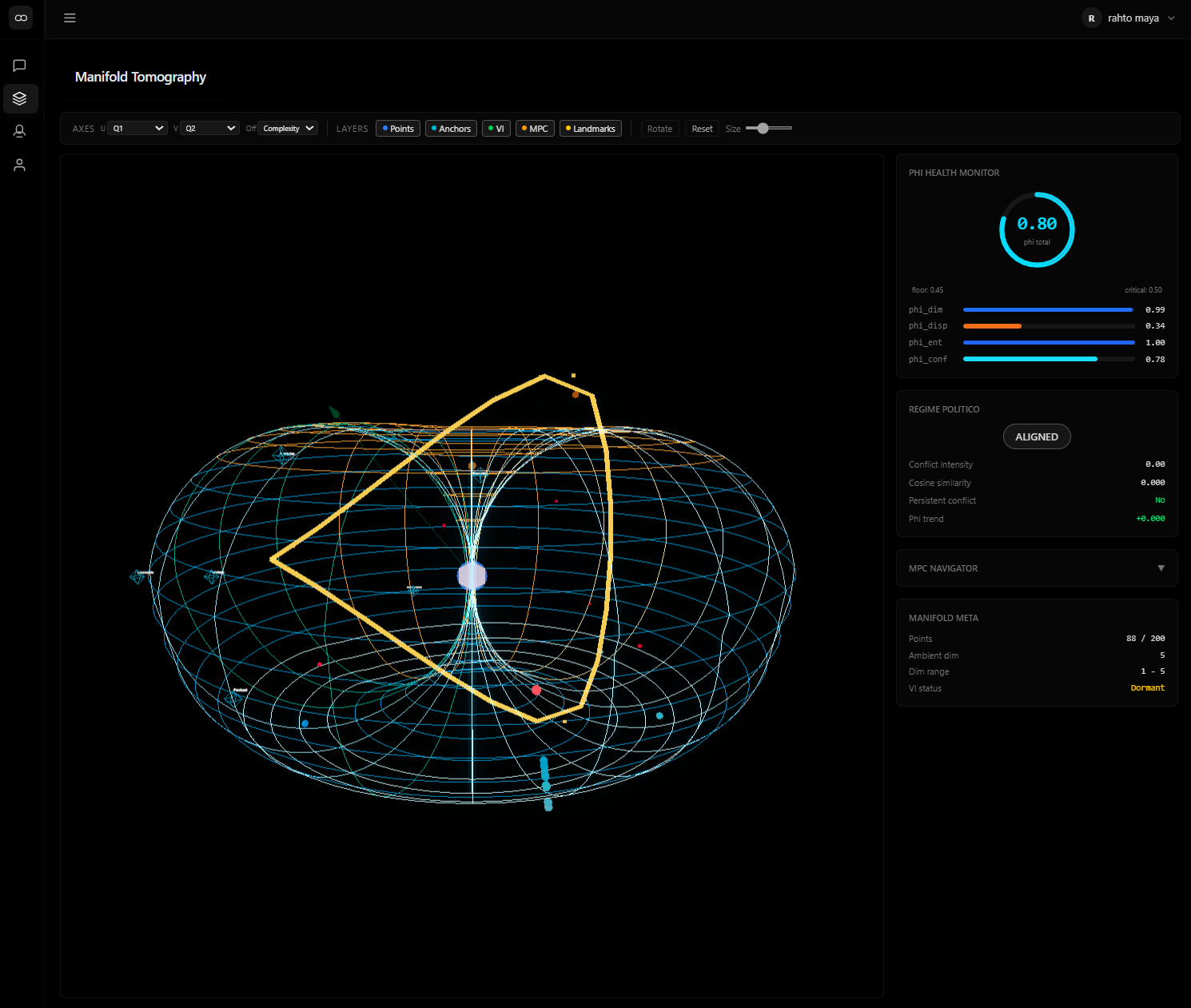Open the chat icon in sidebar
This screenshot has height=1008, width=1191.
coord(20,66)
